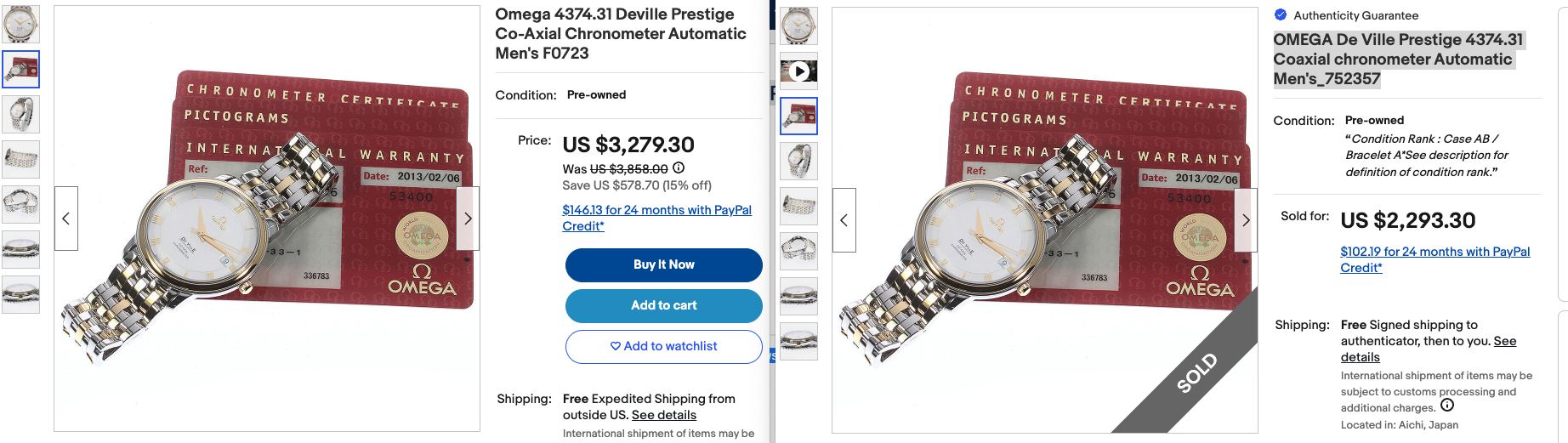
Task: Click the Authenticity Guarantee checkmark badge
Action: (x=1281, y=14)
